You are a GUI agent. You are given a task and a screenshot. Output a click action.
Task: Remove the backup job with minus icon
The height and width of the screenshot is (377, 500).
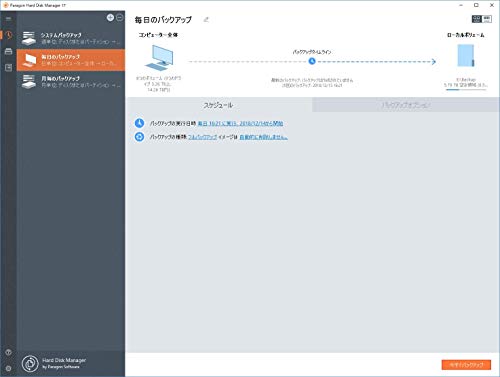point(120,18)
